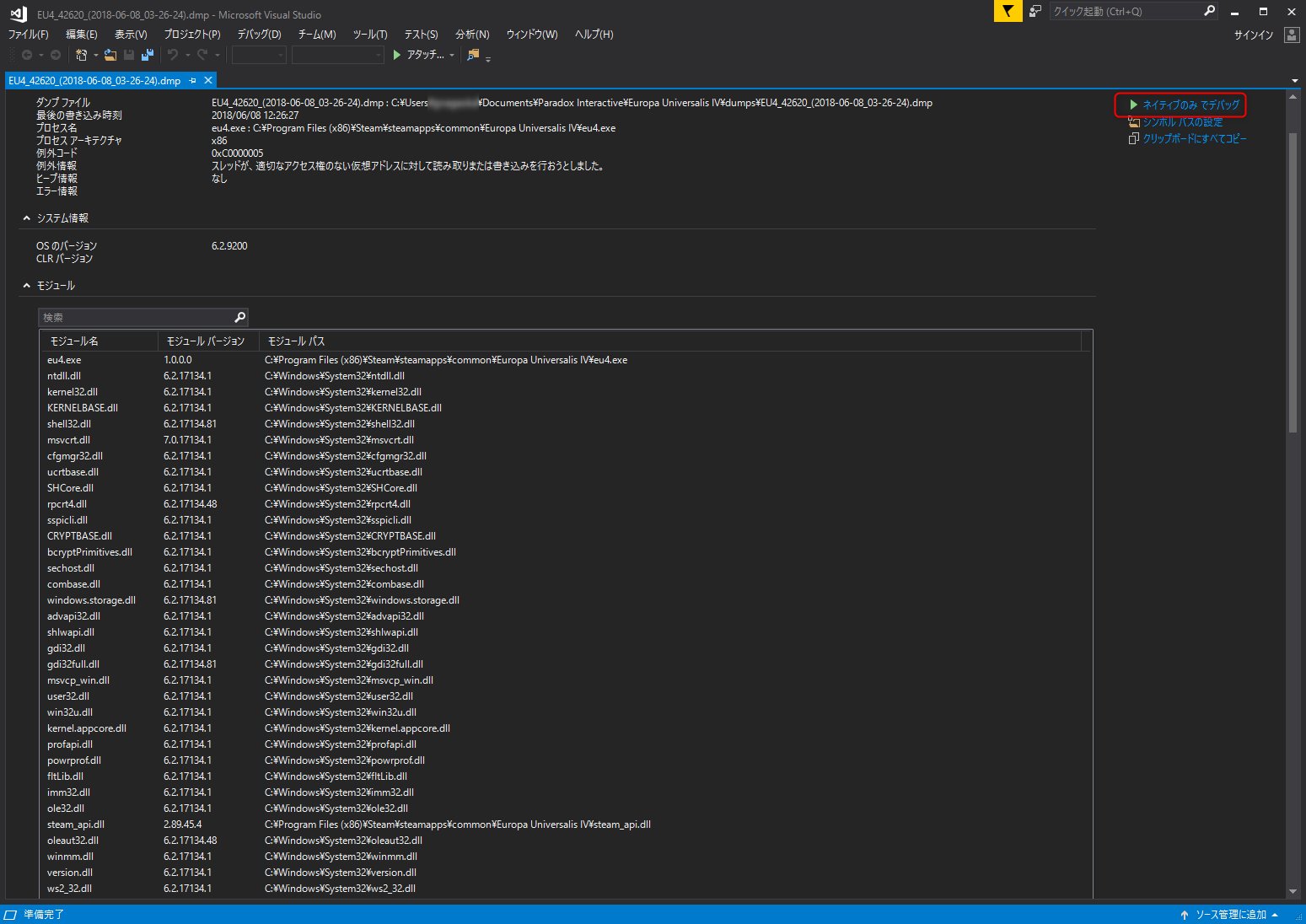This screenshot has height=924, width=1306.
Task: Toggle the pin on the dump tab
Action: pyautogui.click(x=192, y=80)
